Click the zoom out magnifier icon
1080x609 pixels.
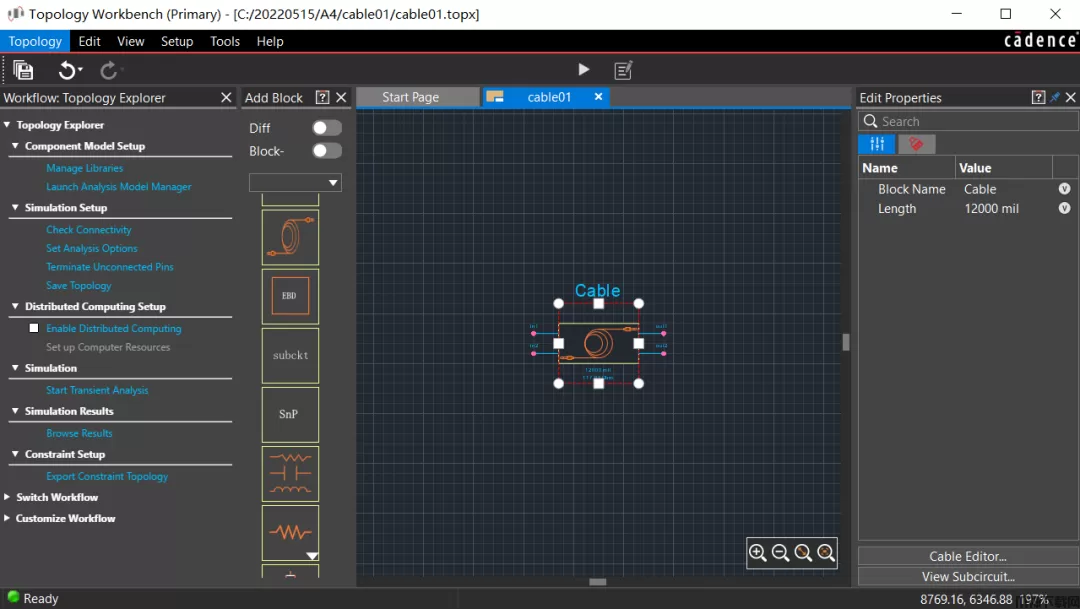tap(781, 553)
